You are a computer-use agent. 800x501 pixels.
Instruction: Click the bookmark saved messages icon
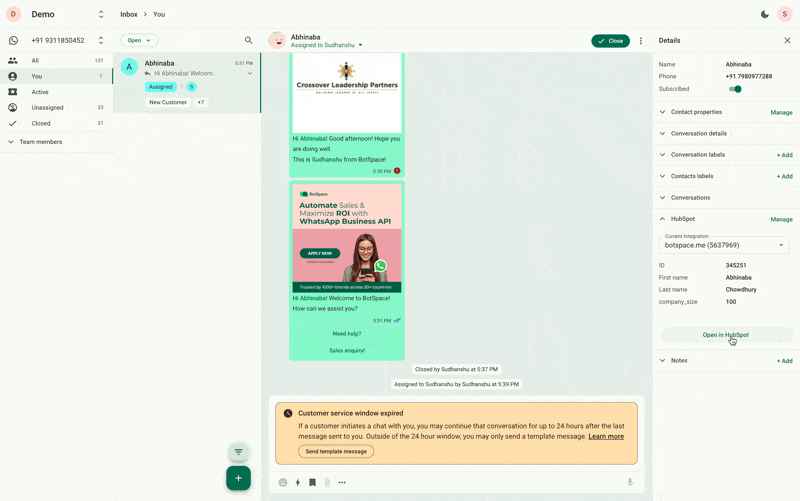tap(312, 482)
